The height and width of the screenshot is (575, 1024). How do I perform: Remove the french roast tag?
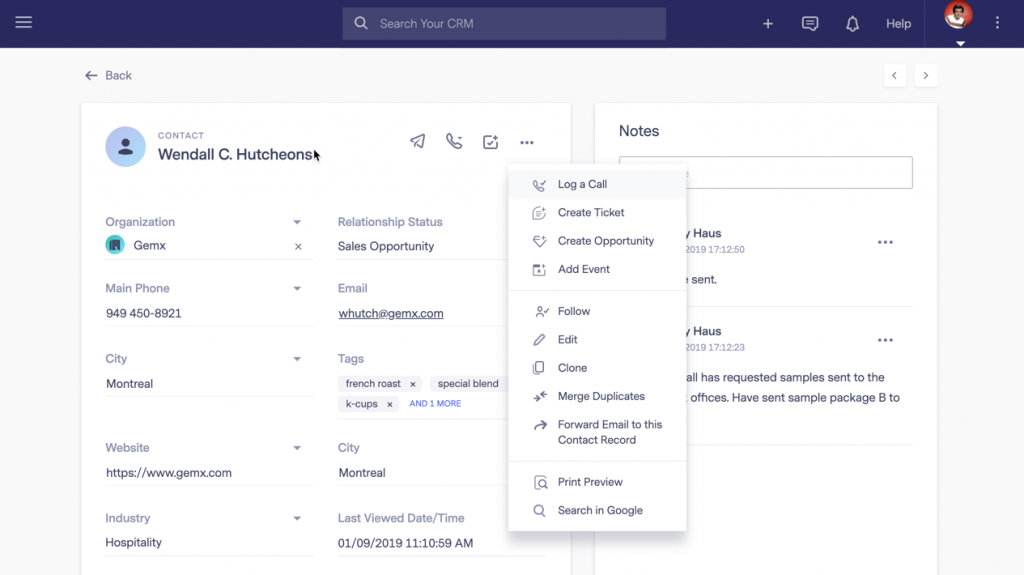[x=413, y=384]
